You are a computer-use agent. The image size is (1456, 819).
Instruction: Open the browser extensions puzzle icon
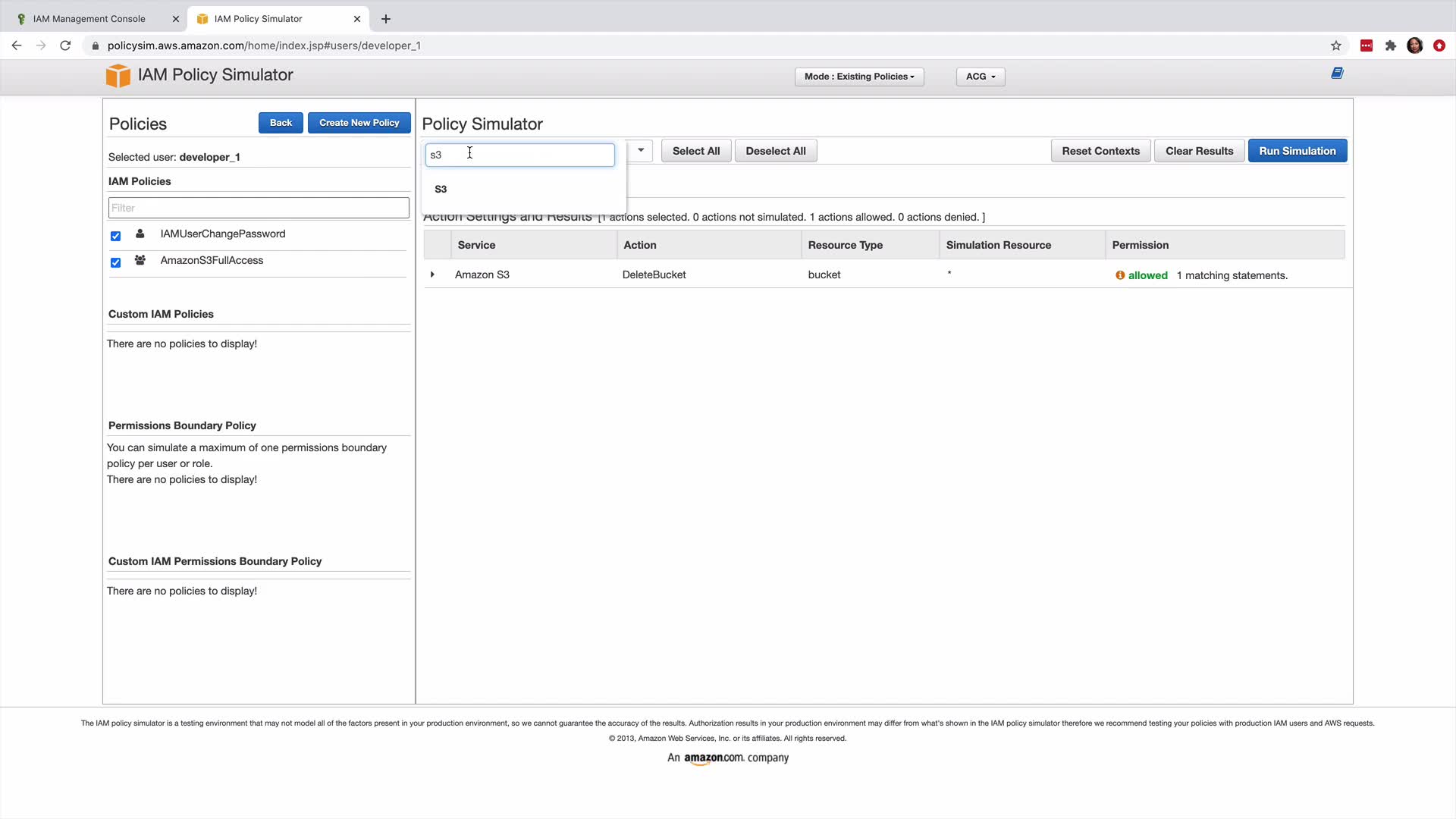(1390, 45)
